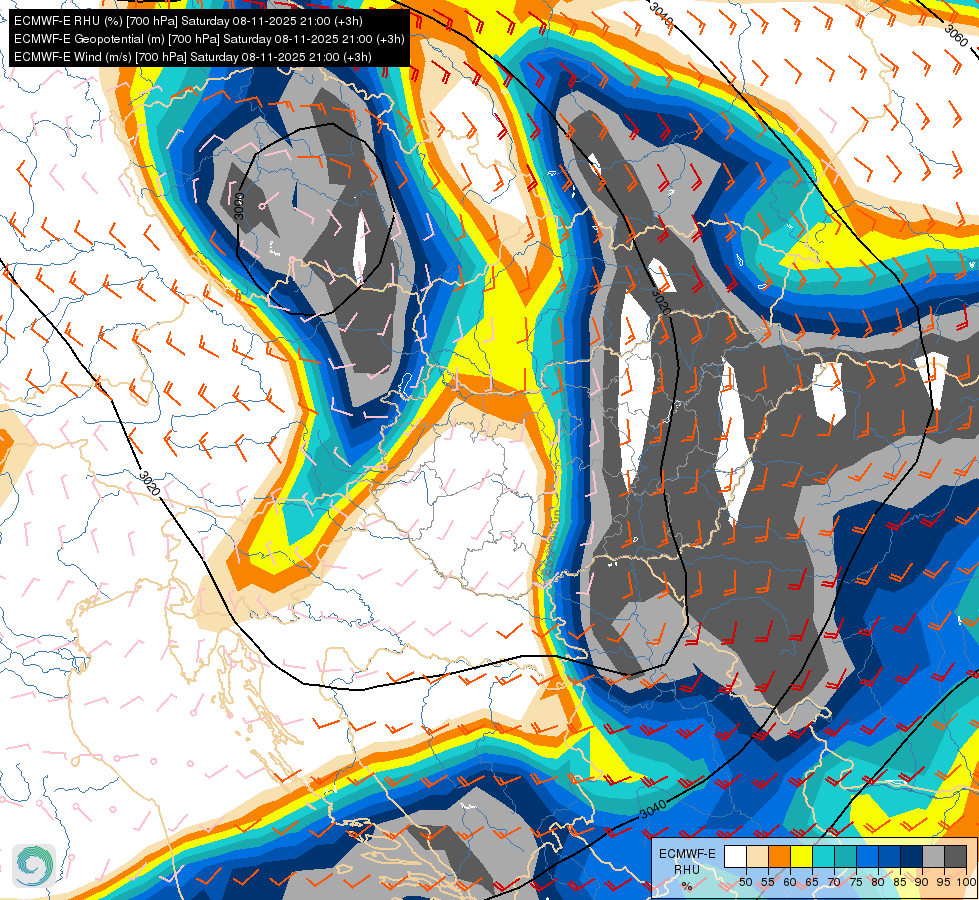This screenshot has width=979, height=900.
Task: Click the legend tick value 100
Action: click(x=966, y=882)
